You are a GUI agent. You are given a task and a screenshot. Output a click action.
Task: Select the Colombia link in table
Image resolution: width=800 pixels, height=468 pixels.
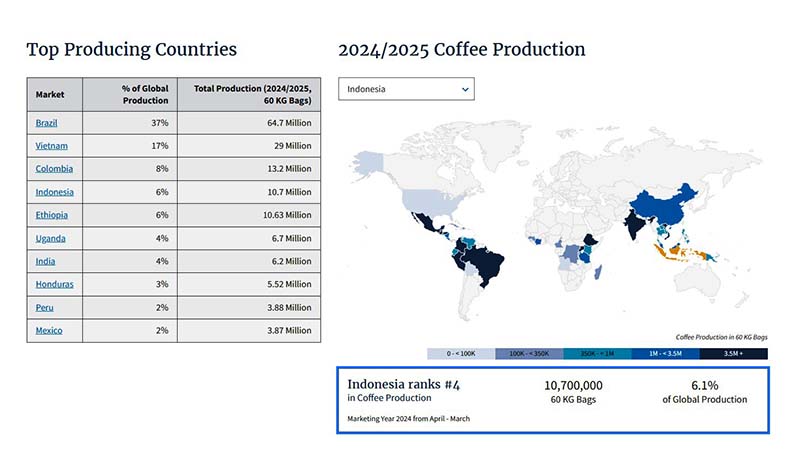(x=53, y=169)
